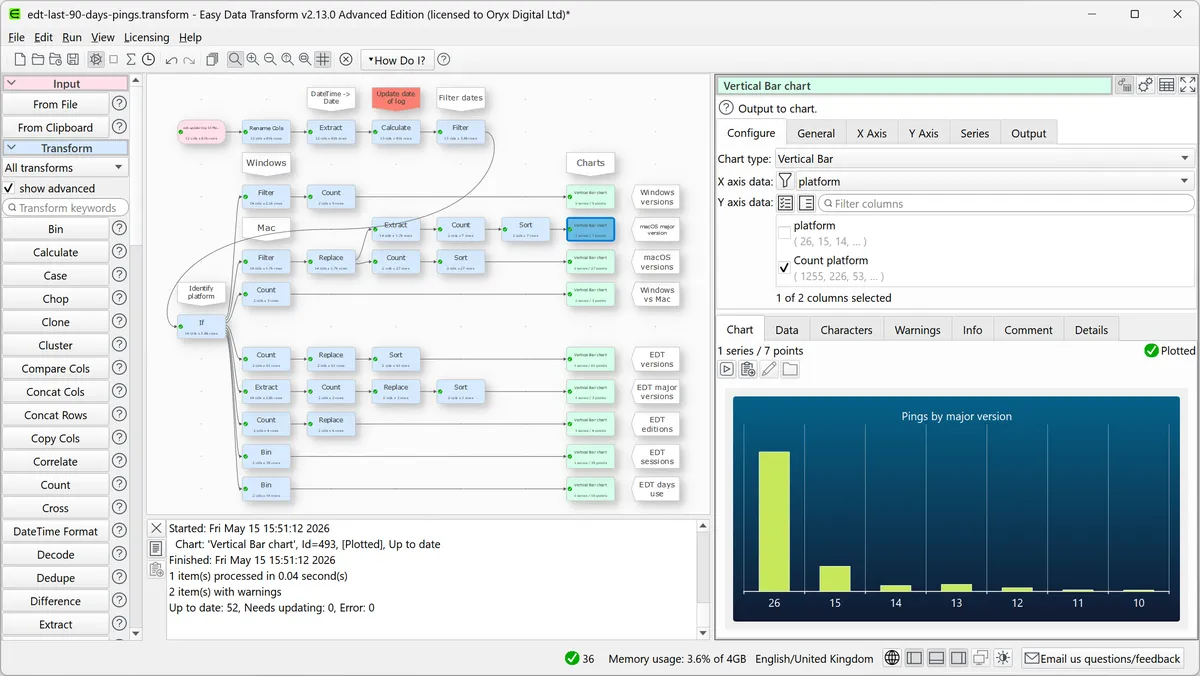Click the Undo arrow icon
Image resolution: width=1200 pixels, height=676 pixels.
click(171, 60)
